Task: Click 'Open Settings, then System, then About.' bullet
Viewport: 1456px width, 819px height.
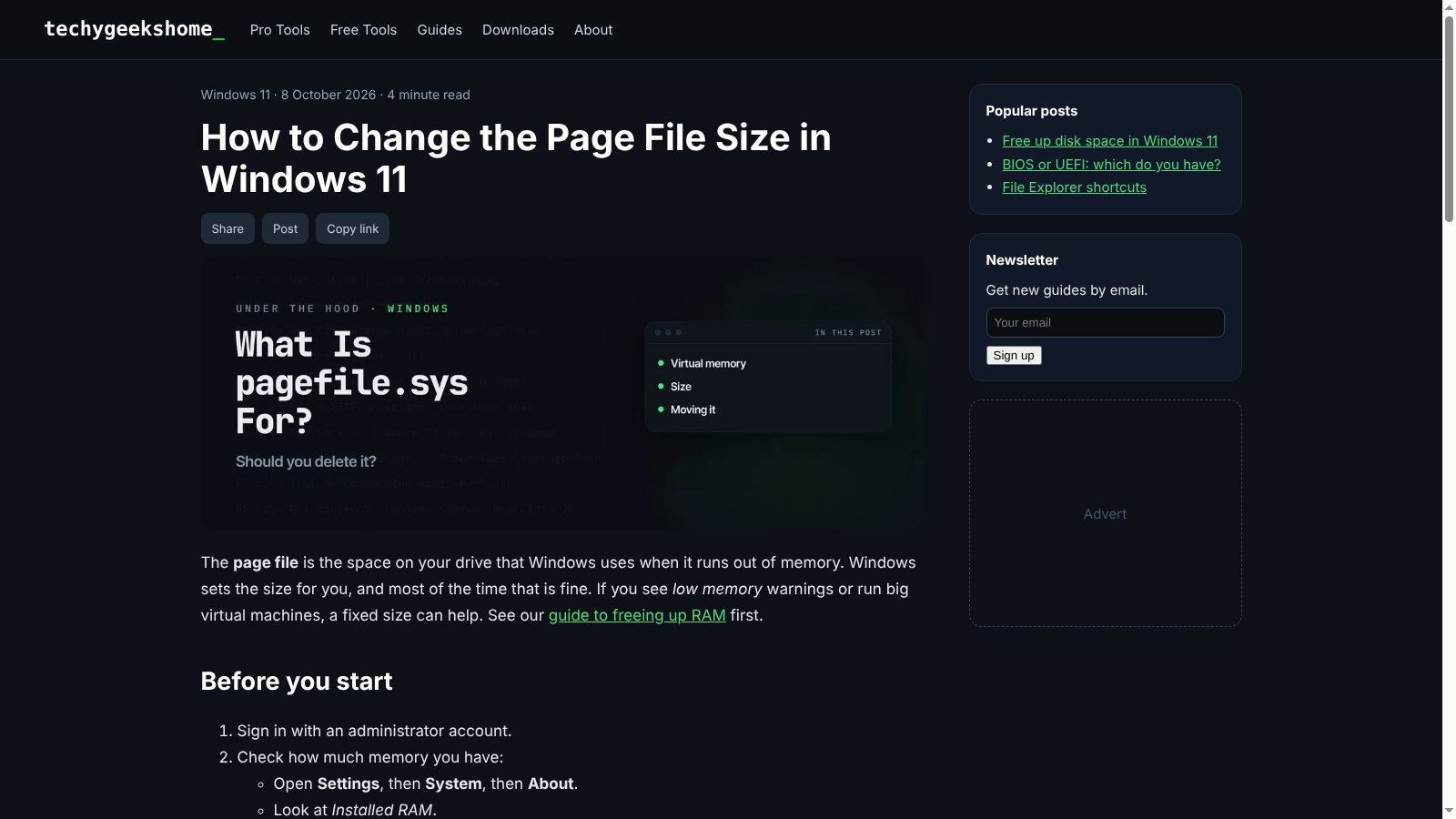Action: tap(426, 784)
